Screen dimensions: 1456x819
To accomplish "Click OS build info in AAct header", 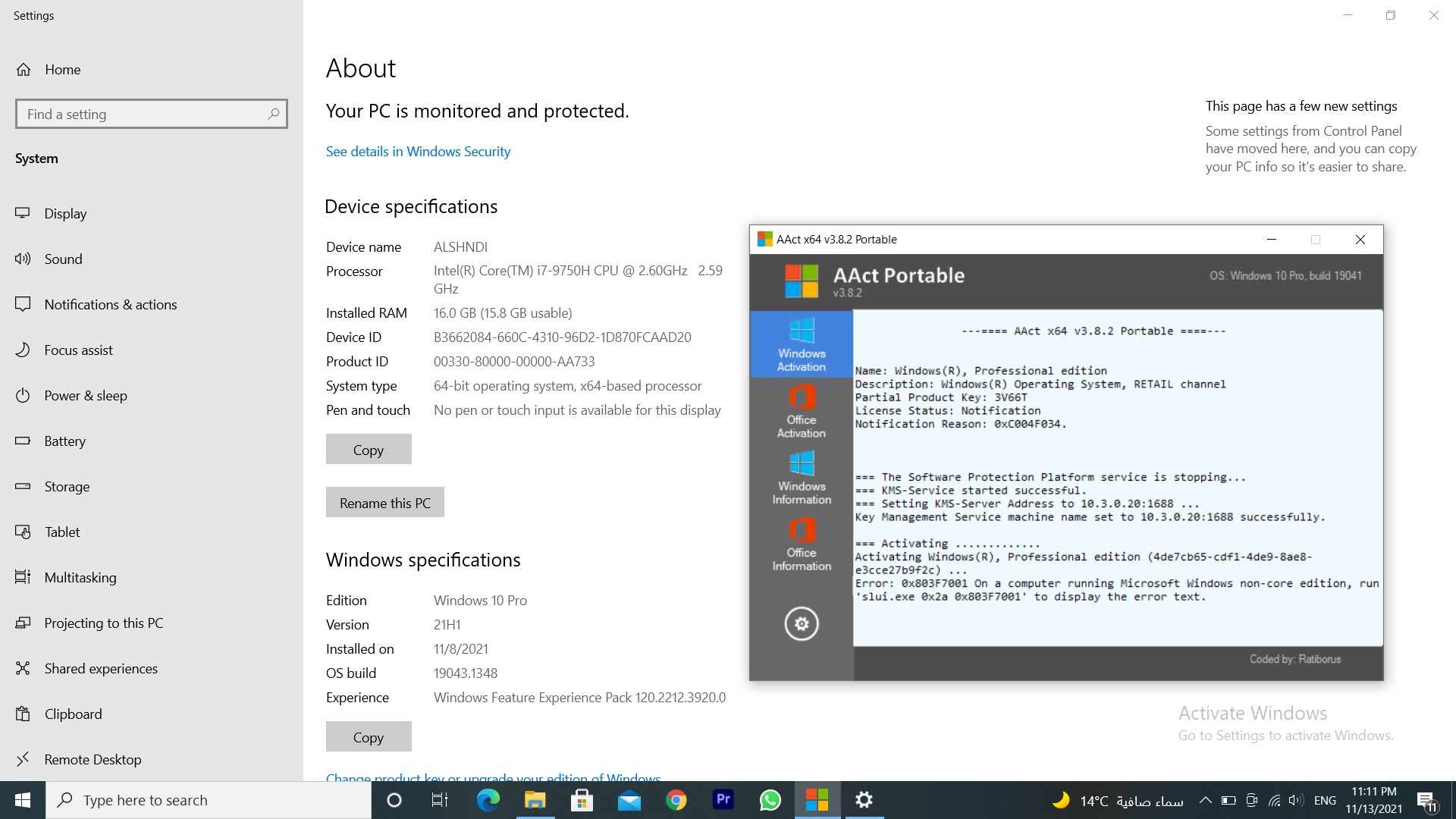I will [x=1285, y=275].
